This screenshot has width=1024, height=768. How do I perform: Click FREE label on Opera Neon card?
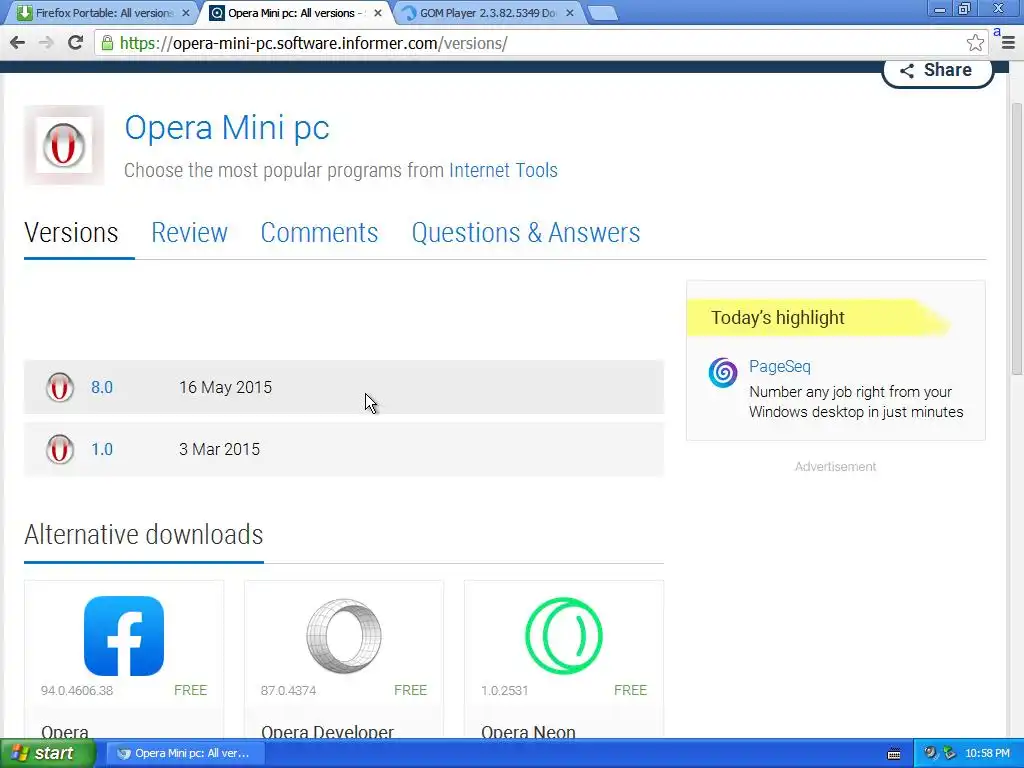coord(631,690)
